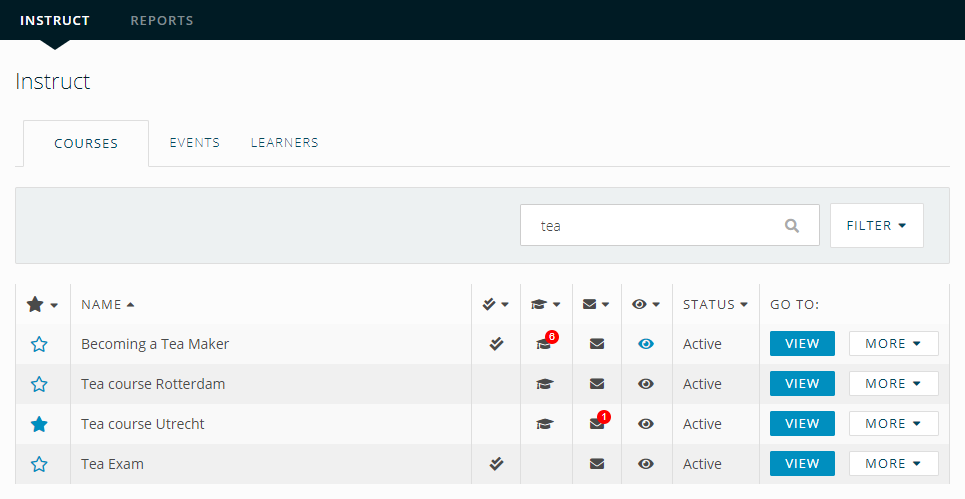Screen dimensions: 965x499
Task: Open the FILTER dropdown
Action: (876, 226)
